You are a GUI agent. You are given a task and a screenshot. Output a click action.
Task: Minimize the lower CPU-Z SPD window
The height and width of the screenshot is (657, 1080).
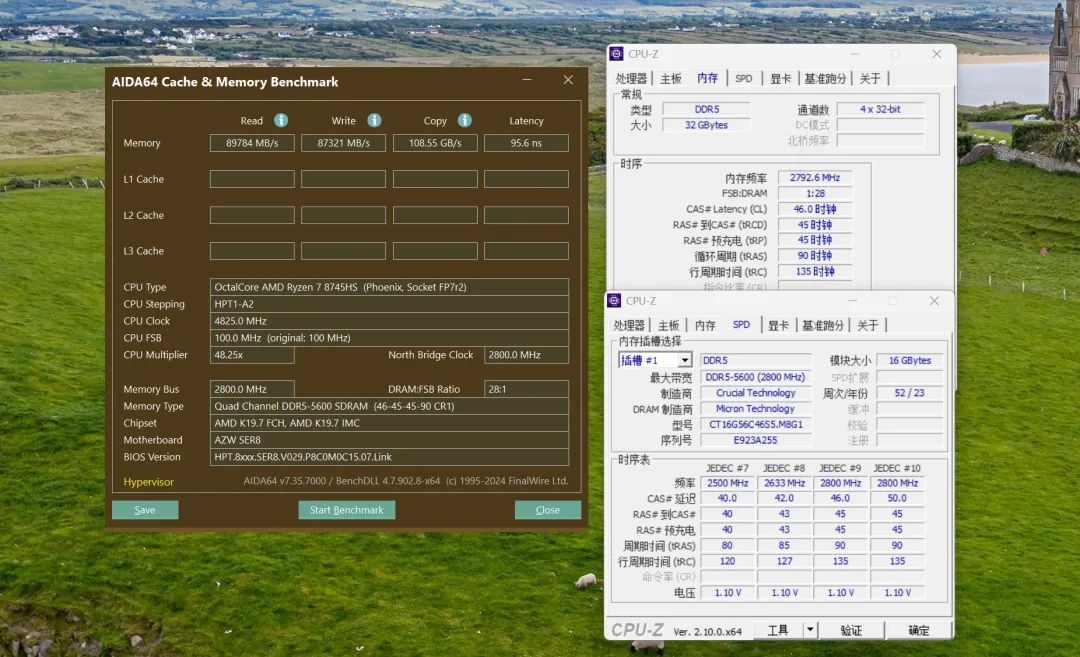pyautogui.click(x=853, y=301)
